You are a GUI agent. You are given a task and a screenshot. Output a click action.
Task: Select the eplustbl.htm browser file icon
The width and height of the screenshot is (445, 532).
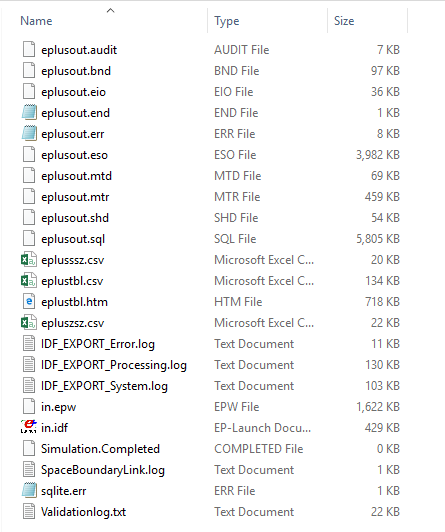pos(29,302)
